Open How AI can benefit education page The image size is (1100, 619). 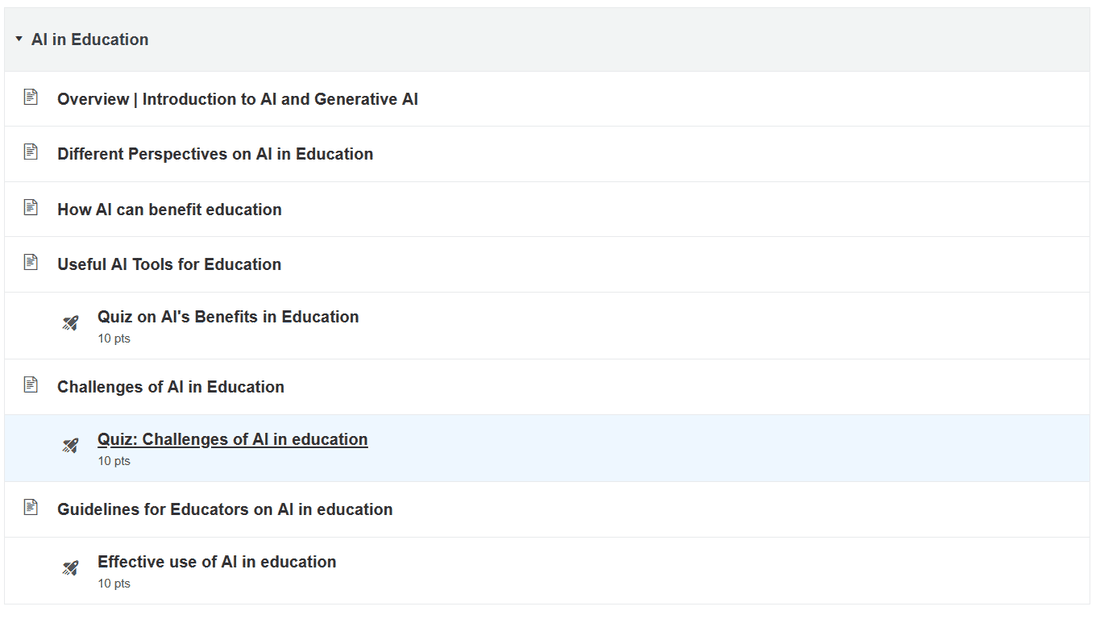169,209
